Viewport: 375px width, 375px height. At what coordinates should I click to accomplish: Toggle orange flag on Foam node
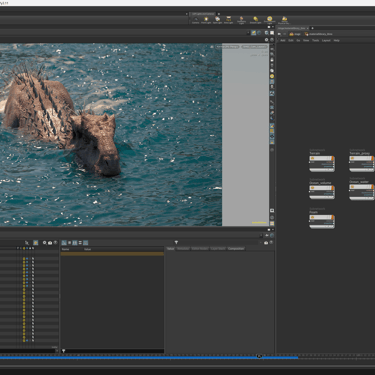(332, 217)
